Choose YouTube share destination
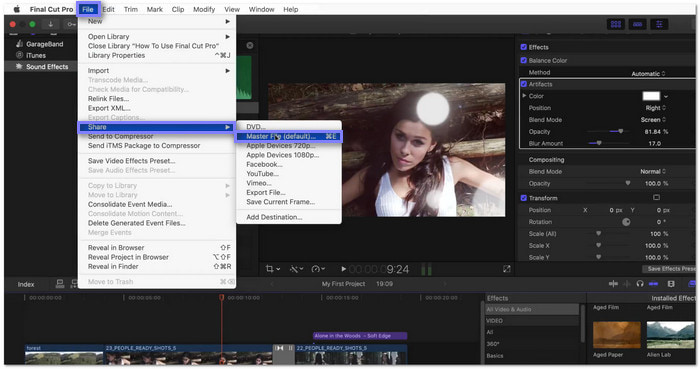Screen dimensions: 700x369 289,174
